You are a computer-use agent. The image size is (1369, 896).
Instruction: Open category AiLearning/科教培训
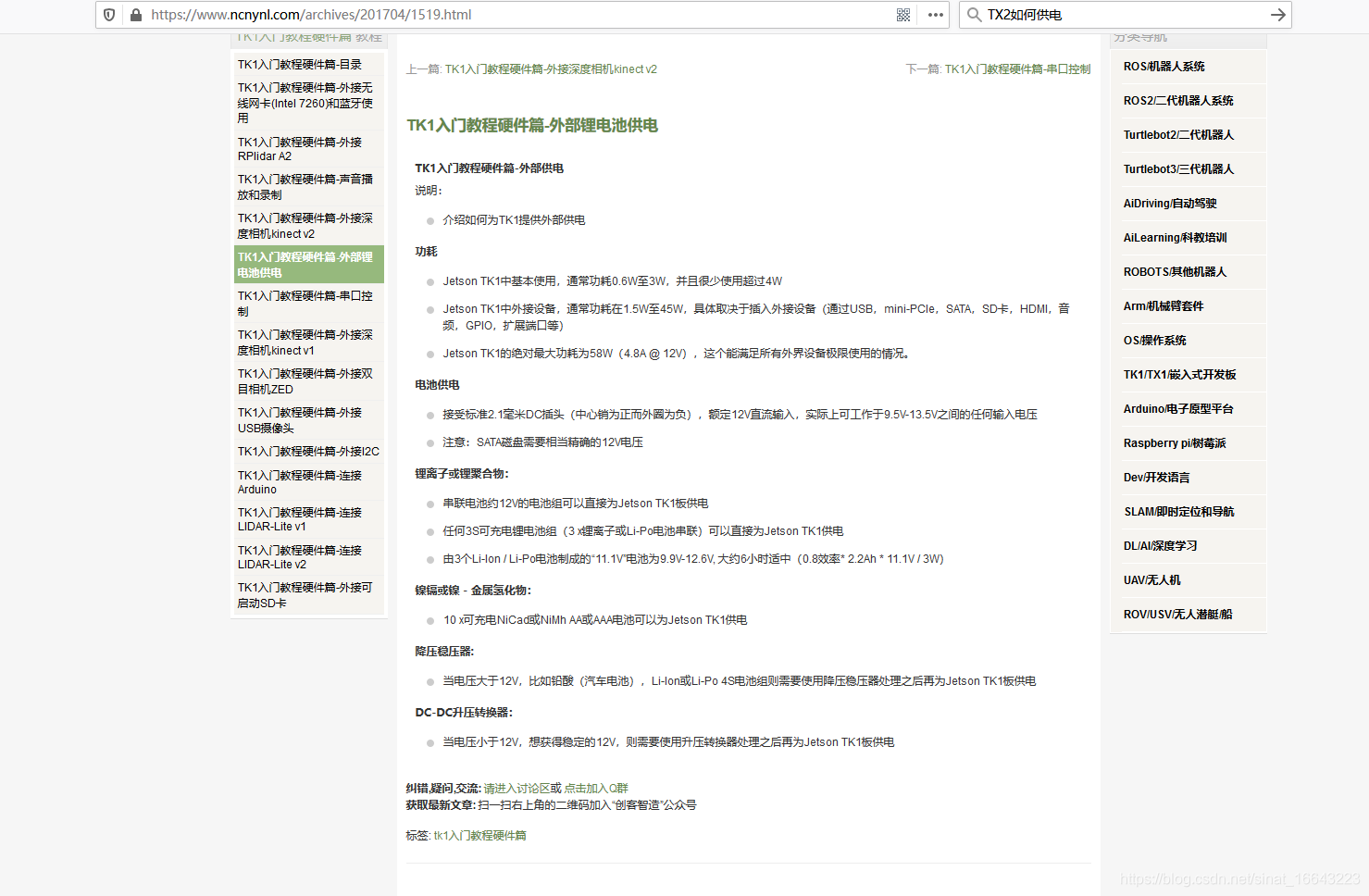(1175, 238)
